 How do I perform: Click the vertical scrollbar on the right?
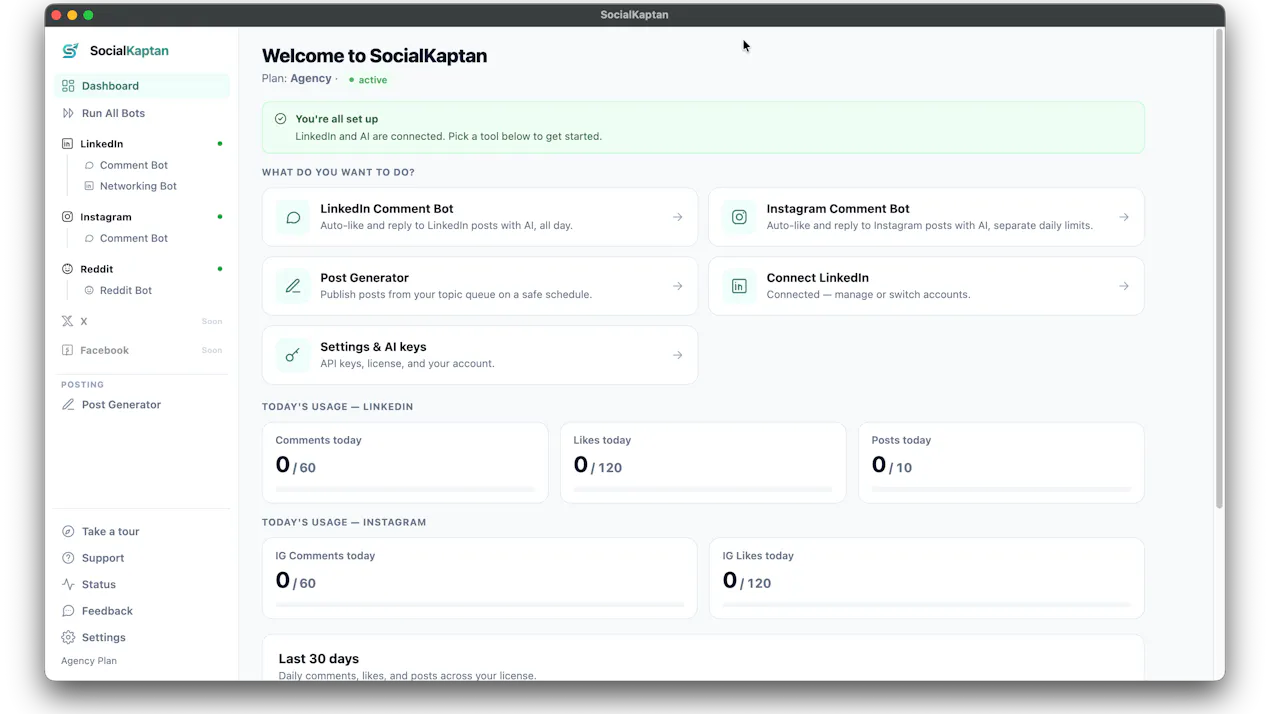pos(1218,270)
